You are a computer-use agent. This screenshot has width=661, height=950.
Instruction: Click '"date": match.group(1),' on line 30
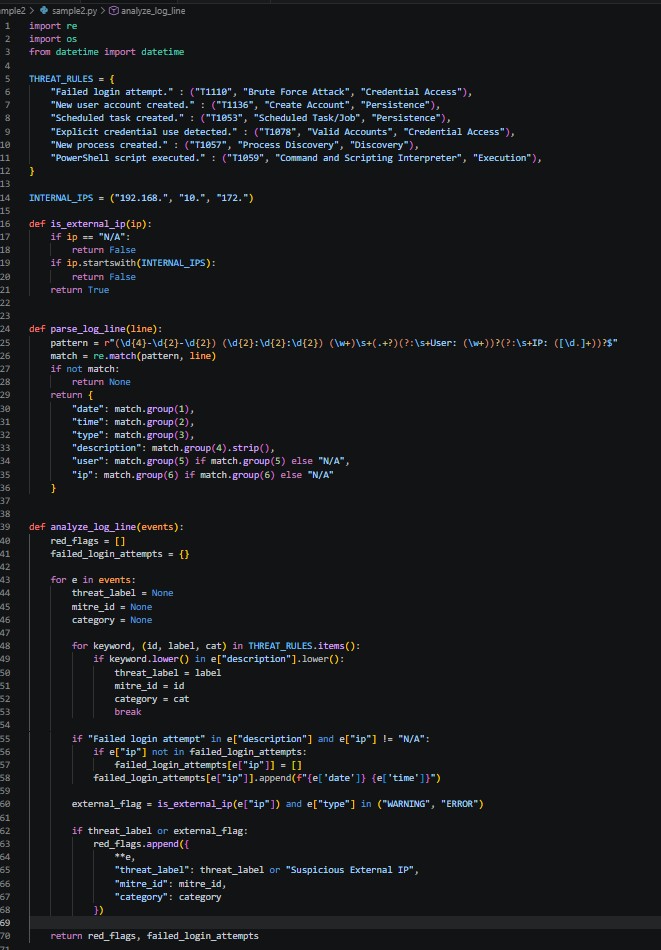[133, 409]
